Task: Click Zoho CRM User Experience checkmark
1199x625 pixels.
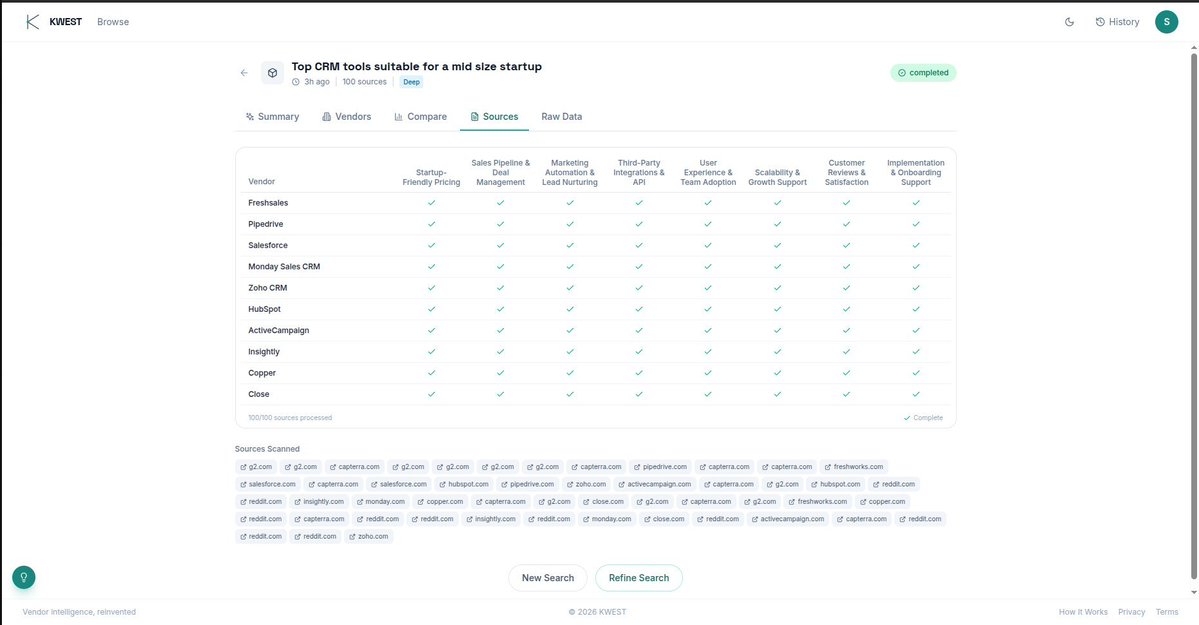Action: pos(708,288)
